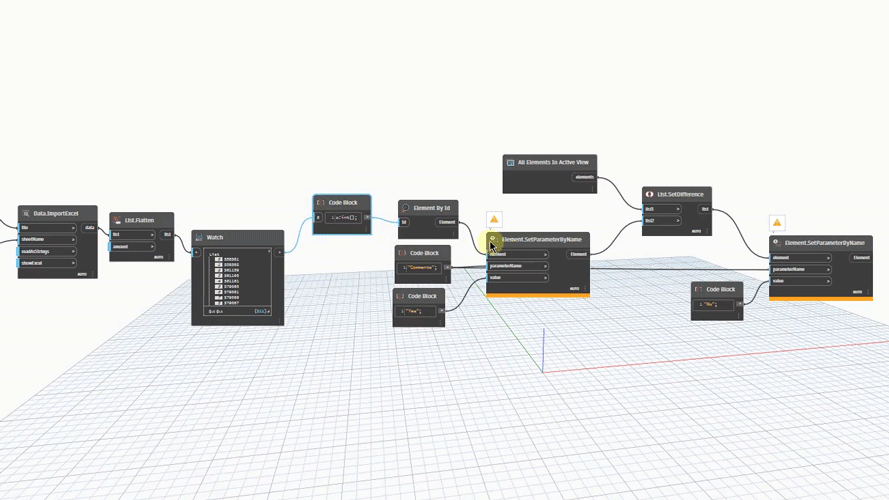Image resolution: width=889 pixels, height=500 pixels.
Task: Expand the list1 port chevron on List.SetDifference
Action: [x=678, y=209]
